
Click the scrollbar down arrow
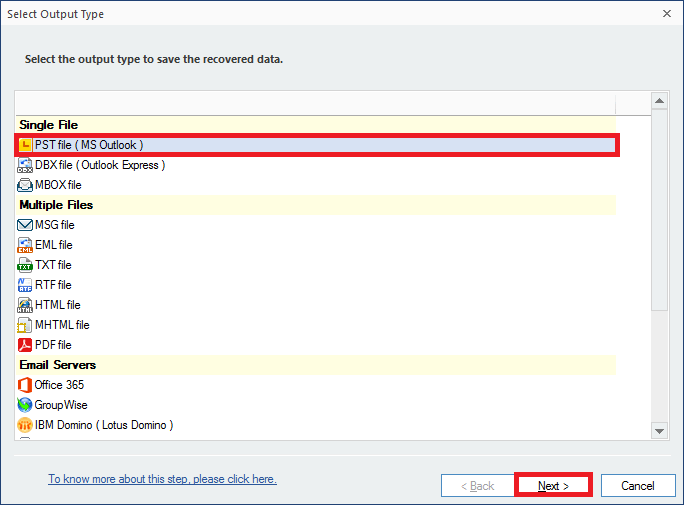click(x=660, y=431)
